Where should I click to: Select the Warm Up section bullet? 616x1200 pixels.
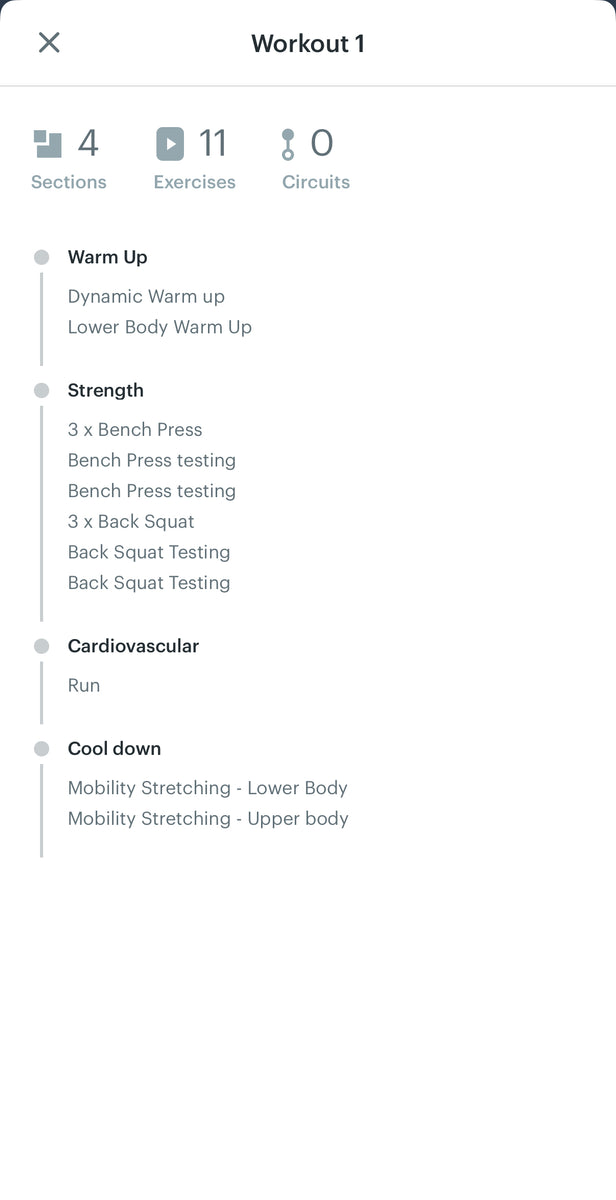[42, 257]
